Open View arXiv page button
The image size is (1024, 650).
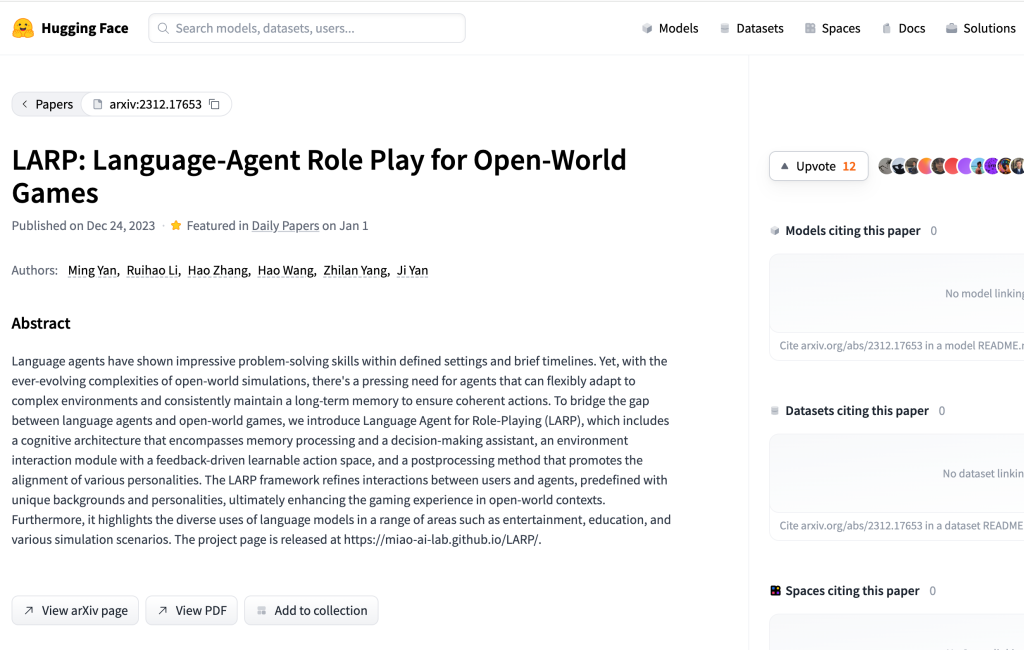(x=75, y=610)
